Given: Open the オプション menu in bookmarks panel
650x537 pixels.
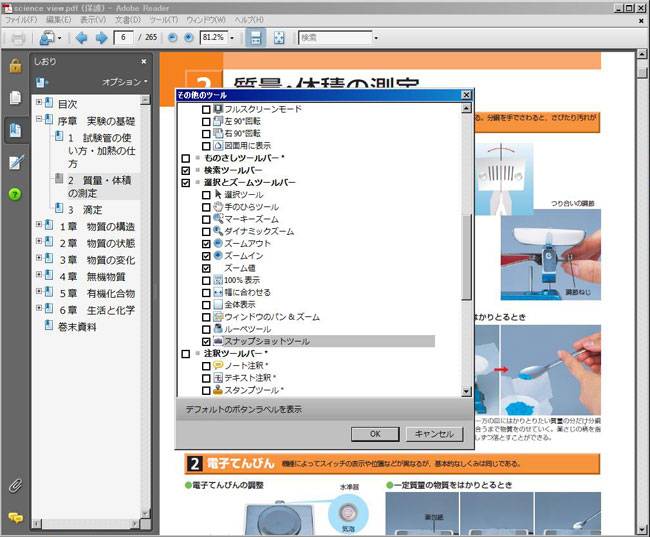Looking at the screenshot, I should pyautogui.click(x=125, y=82).
